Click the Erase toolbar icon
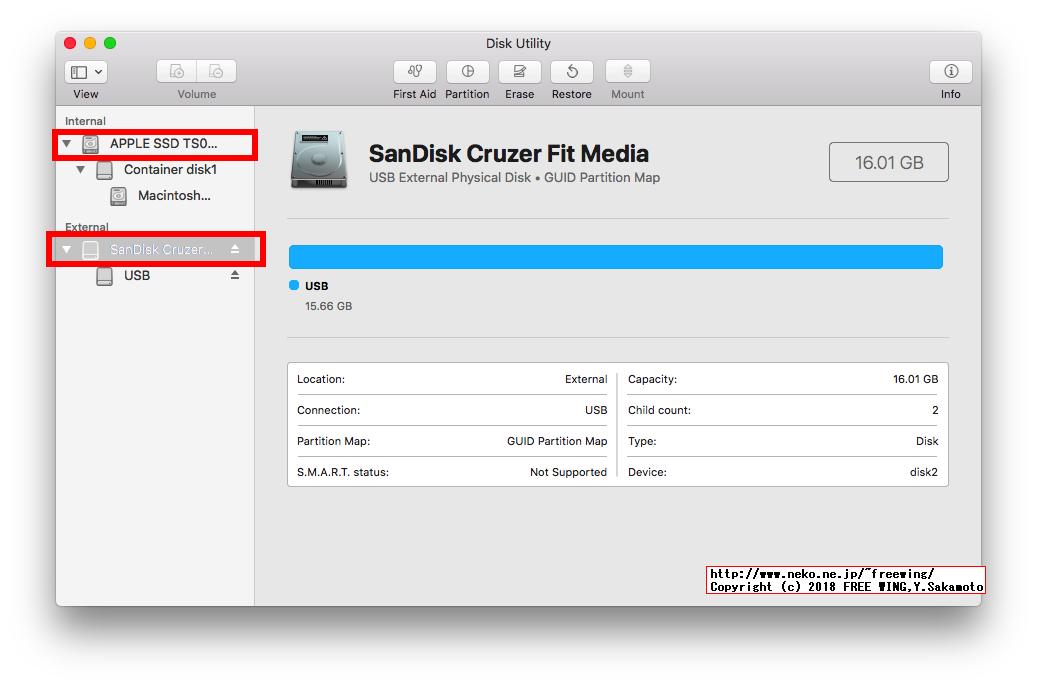The height and width of the screenshot is (686, 1037). pos(520,71)
